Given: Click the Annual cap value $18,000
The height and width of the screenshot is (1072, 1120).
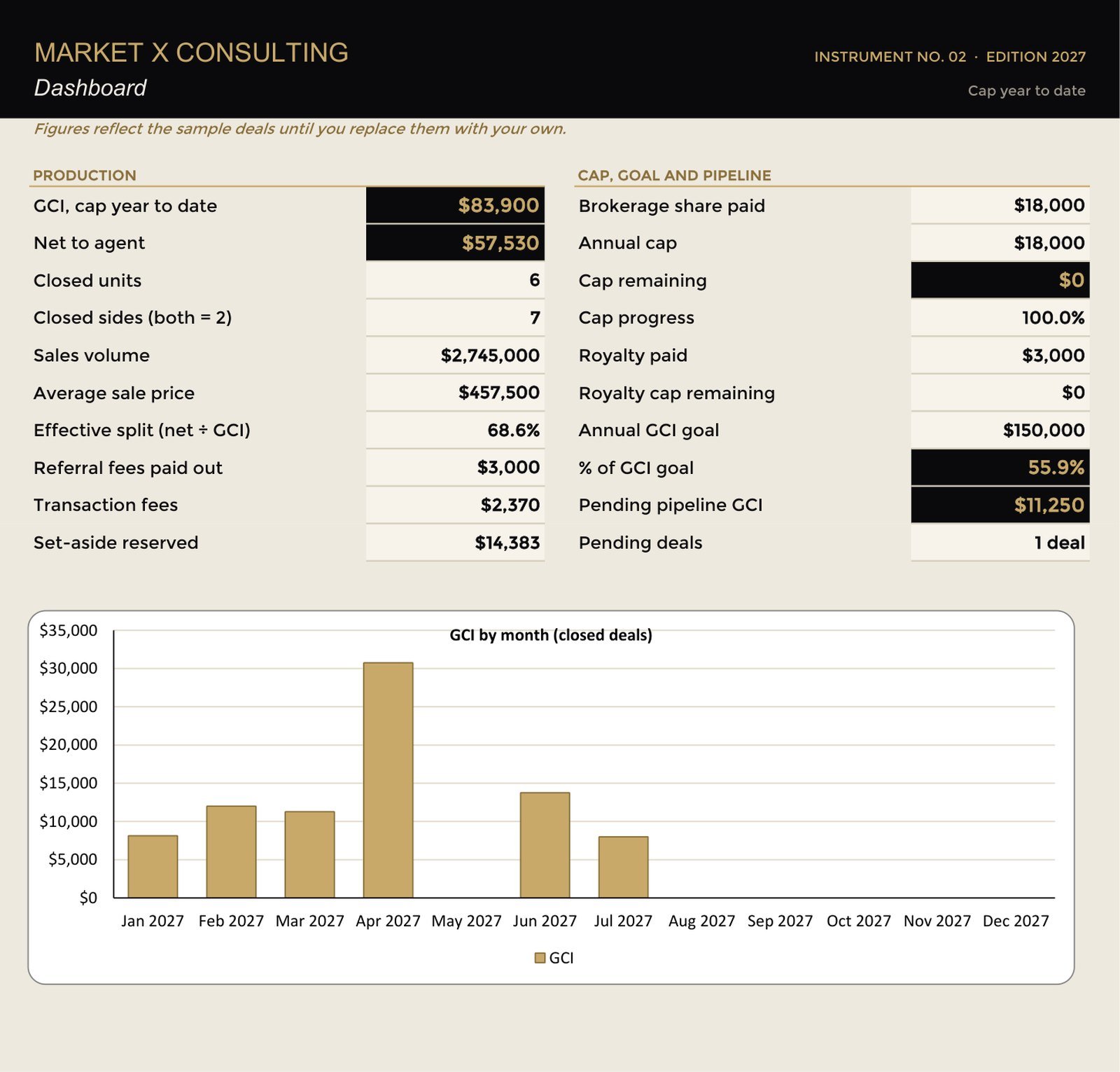Looking at the screenshot, I should [x=1000, y=243].
